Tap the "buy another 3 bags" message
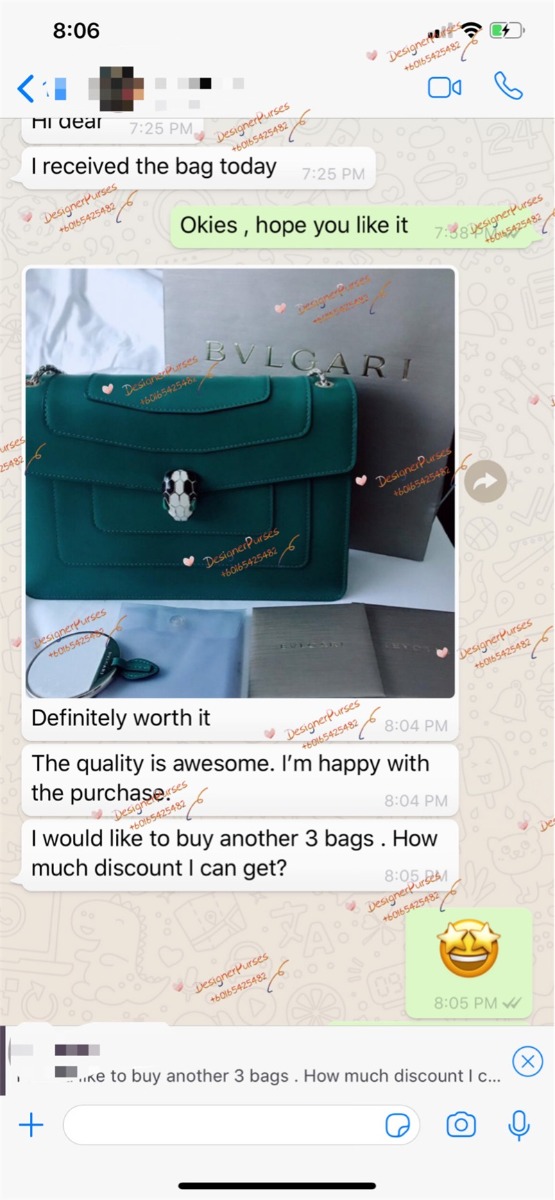Screen dimensions: 555x1200 (239, 854)
